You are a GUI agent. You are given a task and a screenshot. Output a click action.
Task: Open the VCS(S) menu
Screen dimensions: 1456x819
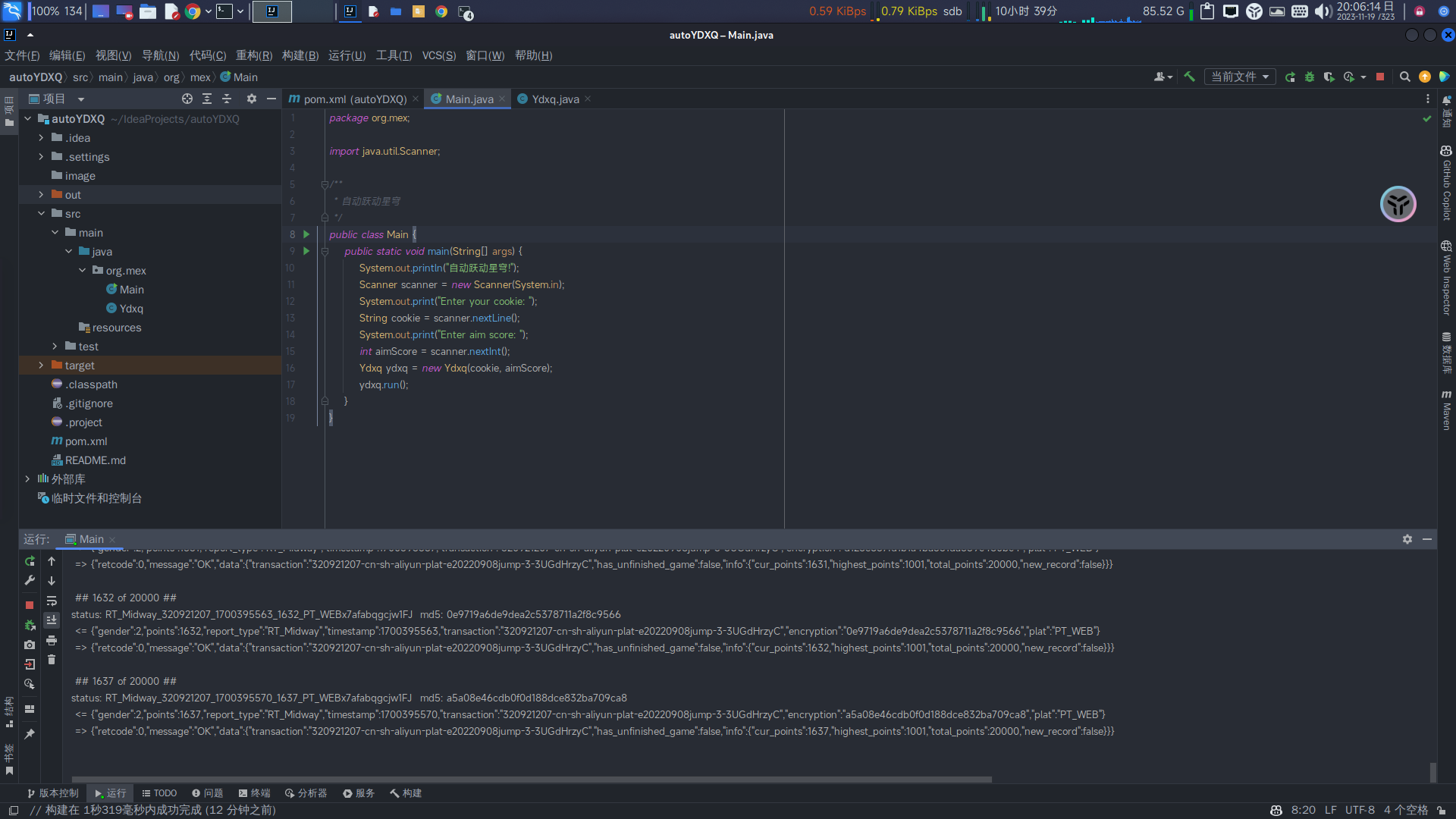point(439,55)
